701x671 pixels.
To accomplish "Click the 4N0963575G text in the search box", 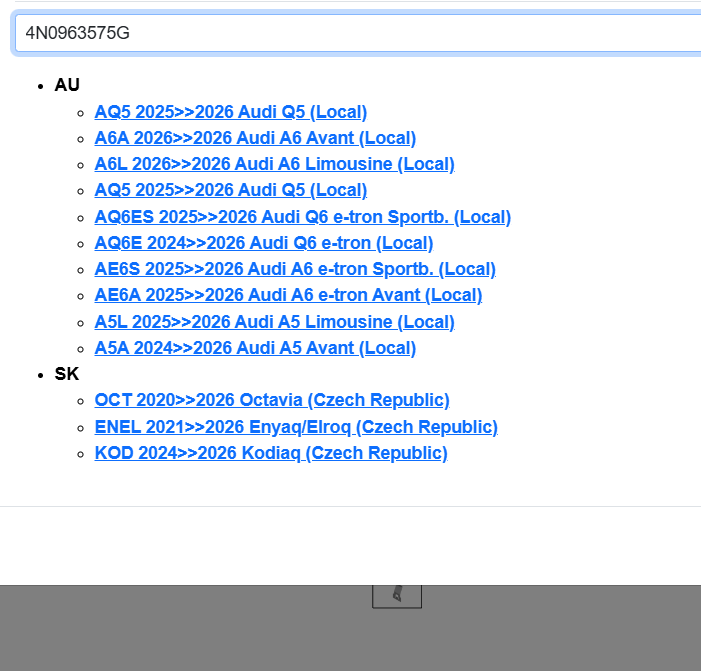I will (x=78, y=33).
